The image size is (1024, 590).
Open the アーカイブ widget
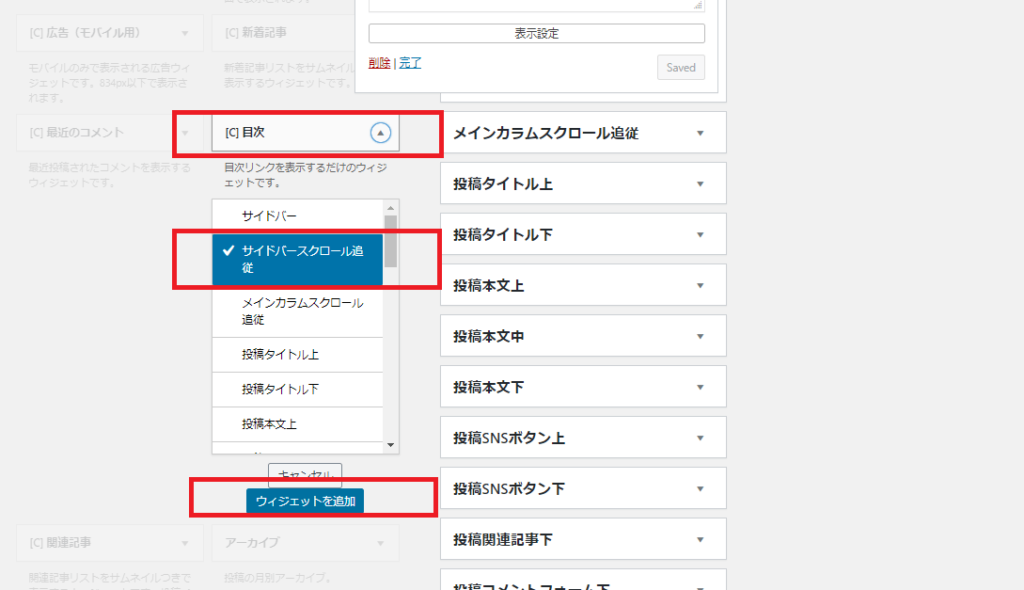tap(305, 543)
